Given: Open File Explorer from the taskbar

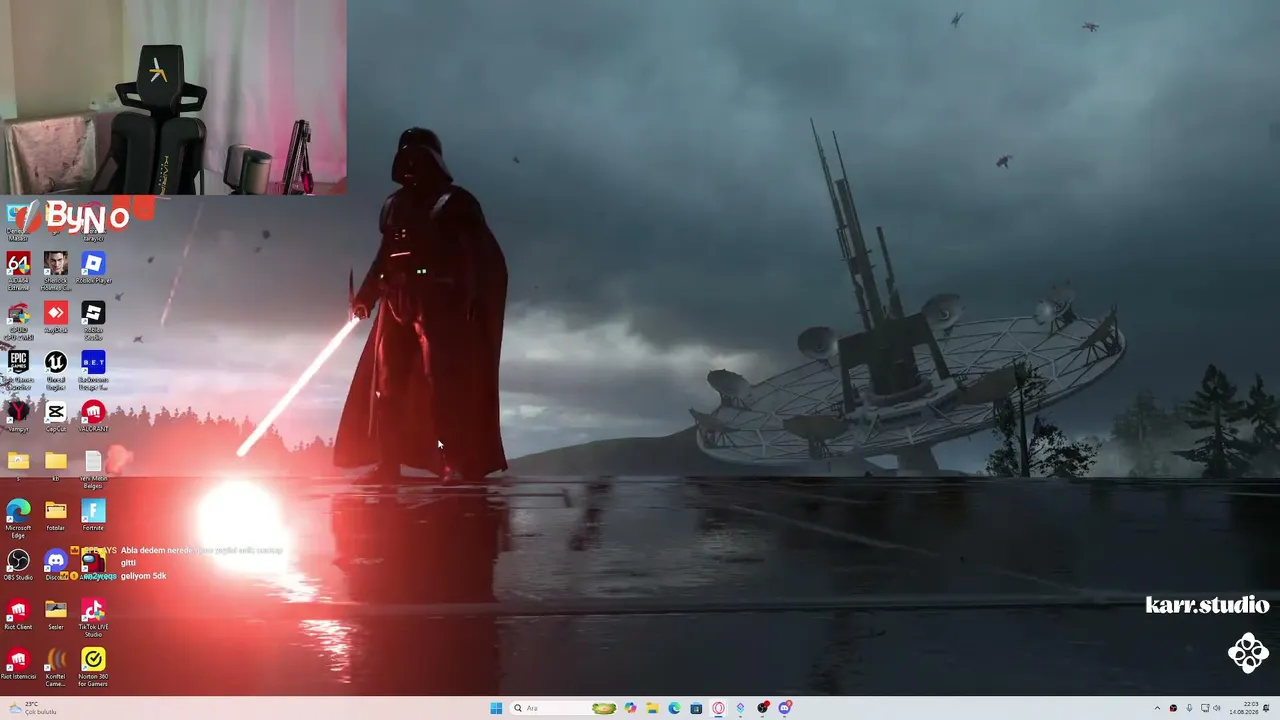Looking at the screenshot, I should tap(652, 708).
